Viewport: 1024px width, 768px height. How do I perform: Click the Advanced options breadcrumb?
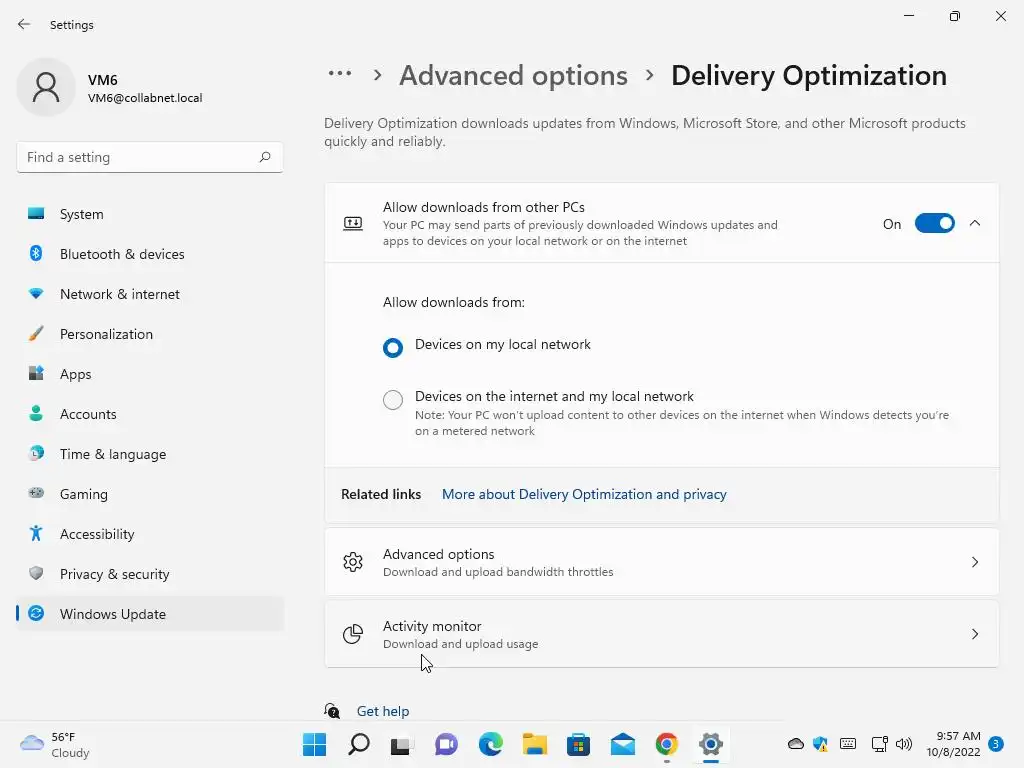[513, 76]
